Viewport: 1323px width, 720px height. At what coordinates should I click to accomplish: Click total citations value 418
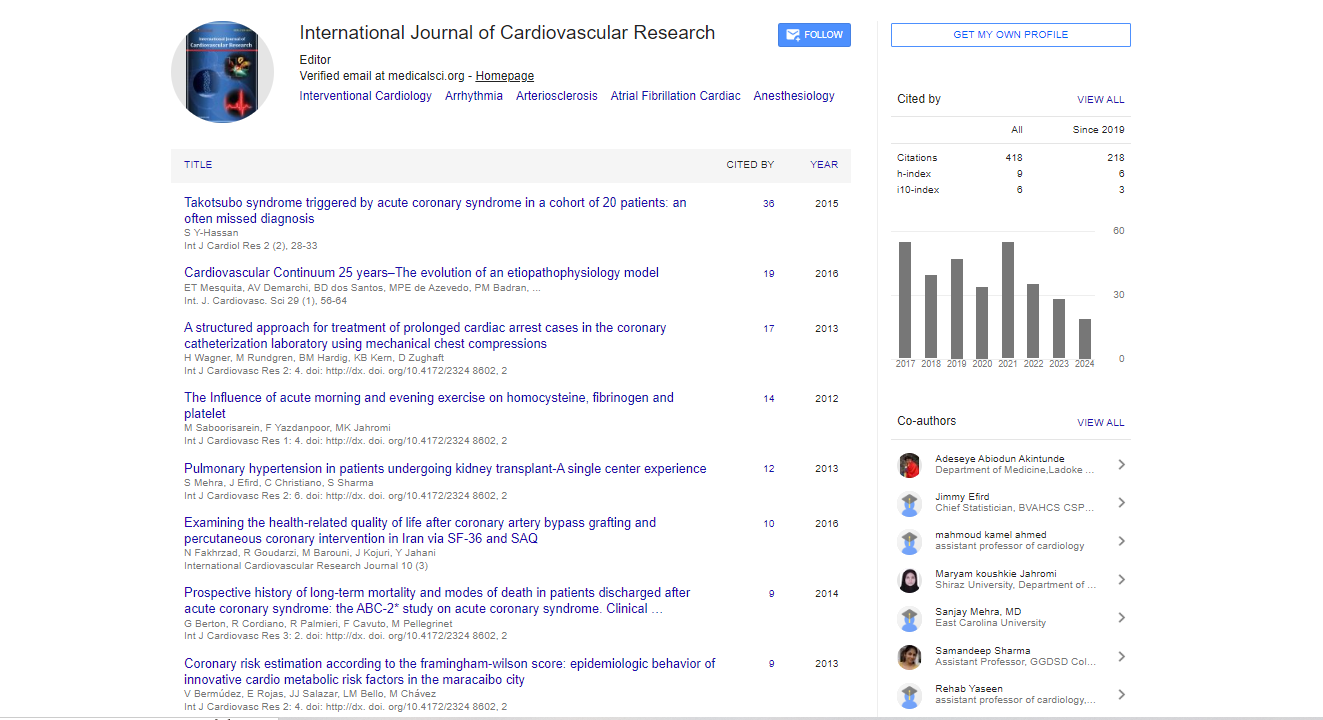coord(1014,158)
